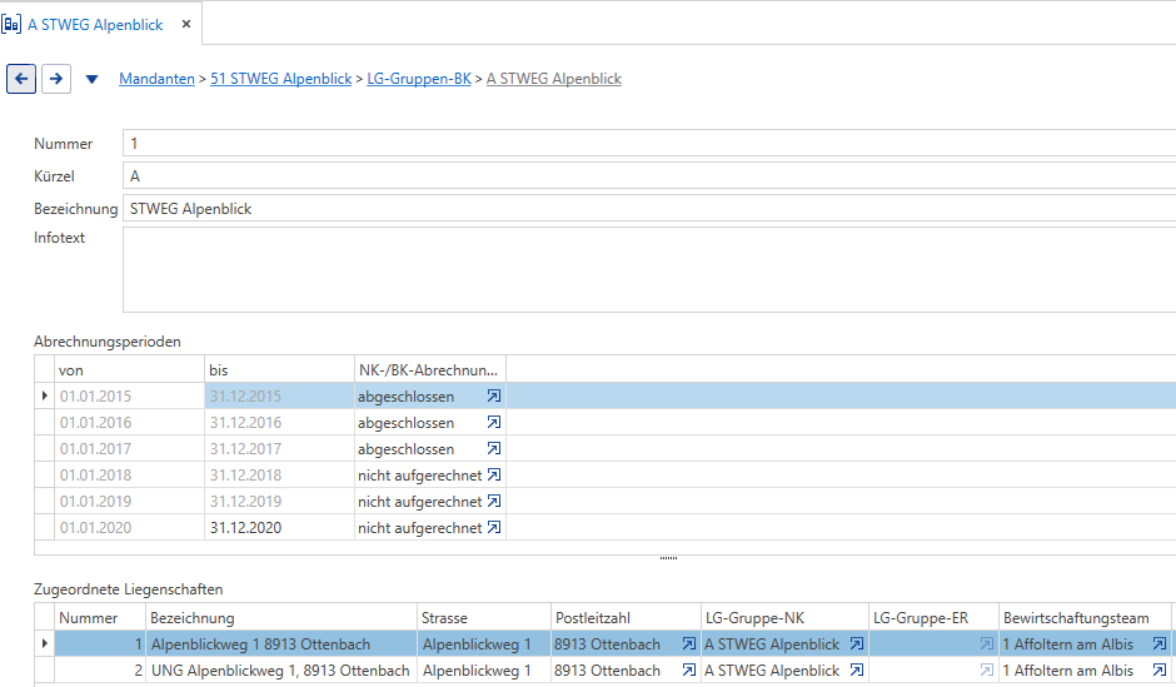This screenshot has width=1176, height=687.
Task: Open Bewirtschaftungsteam link icon for UNG Alpenblickweg row
Action: click(1160, 670)
